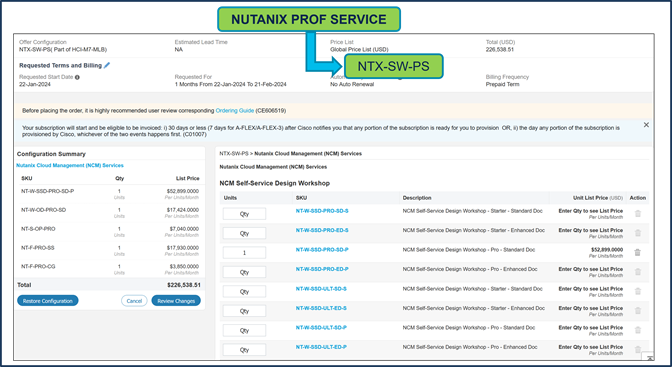
Task: Click $17,424.0000 price for NT-W-OD-PRO-SD
Action: (x=183, y=210)
